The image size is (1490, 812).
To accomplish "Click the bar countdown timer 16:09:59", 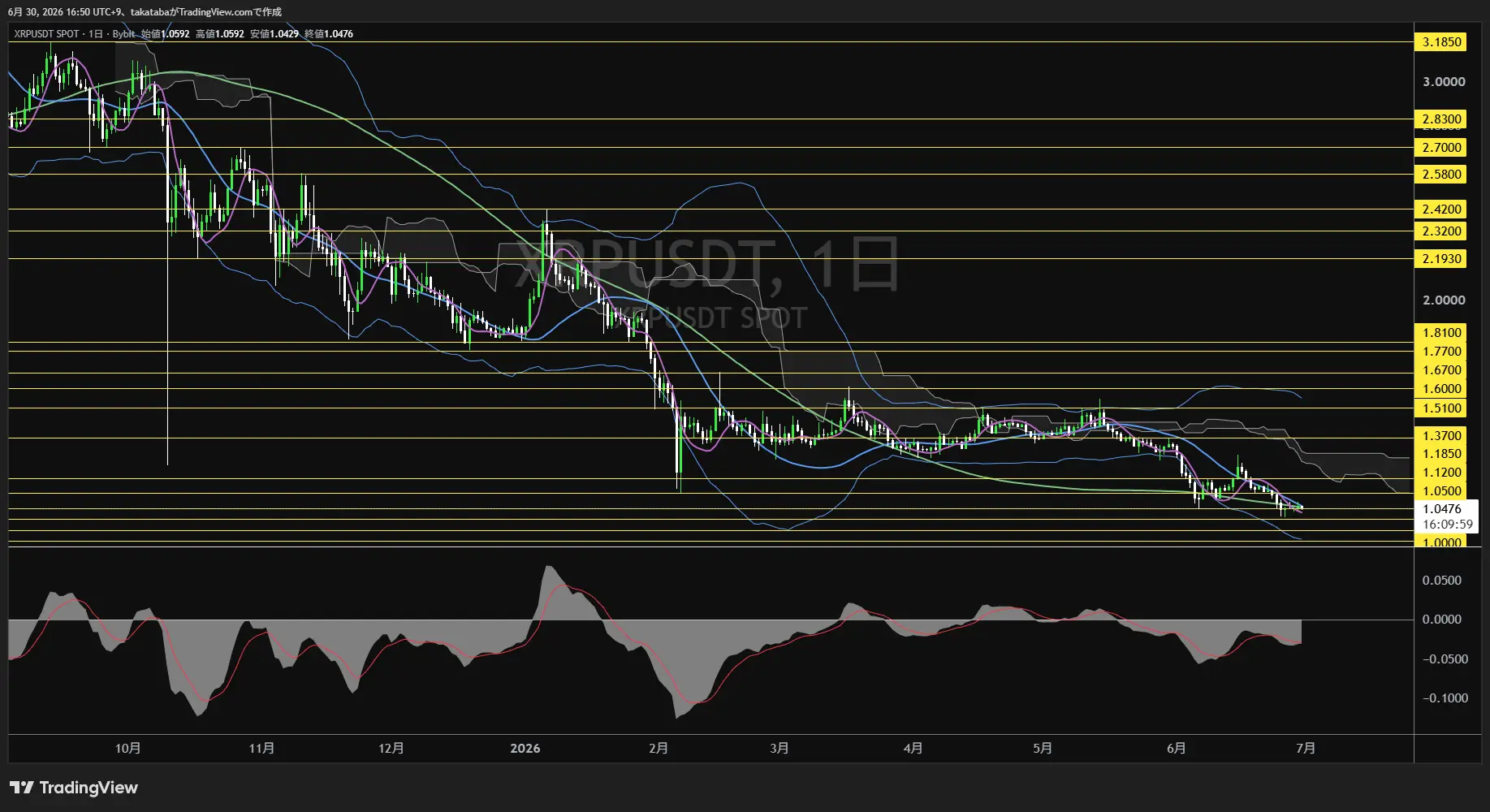I will click(x=1447, y=525).
